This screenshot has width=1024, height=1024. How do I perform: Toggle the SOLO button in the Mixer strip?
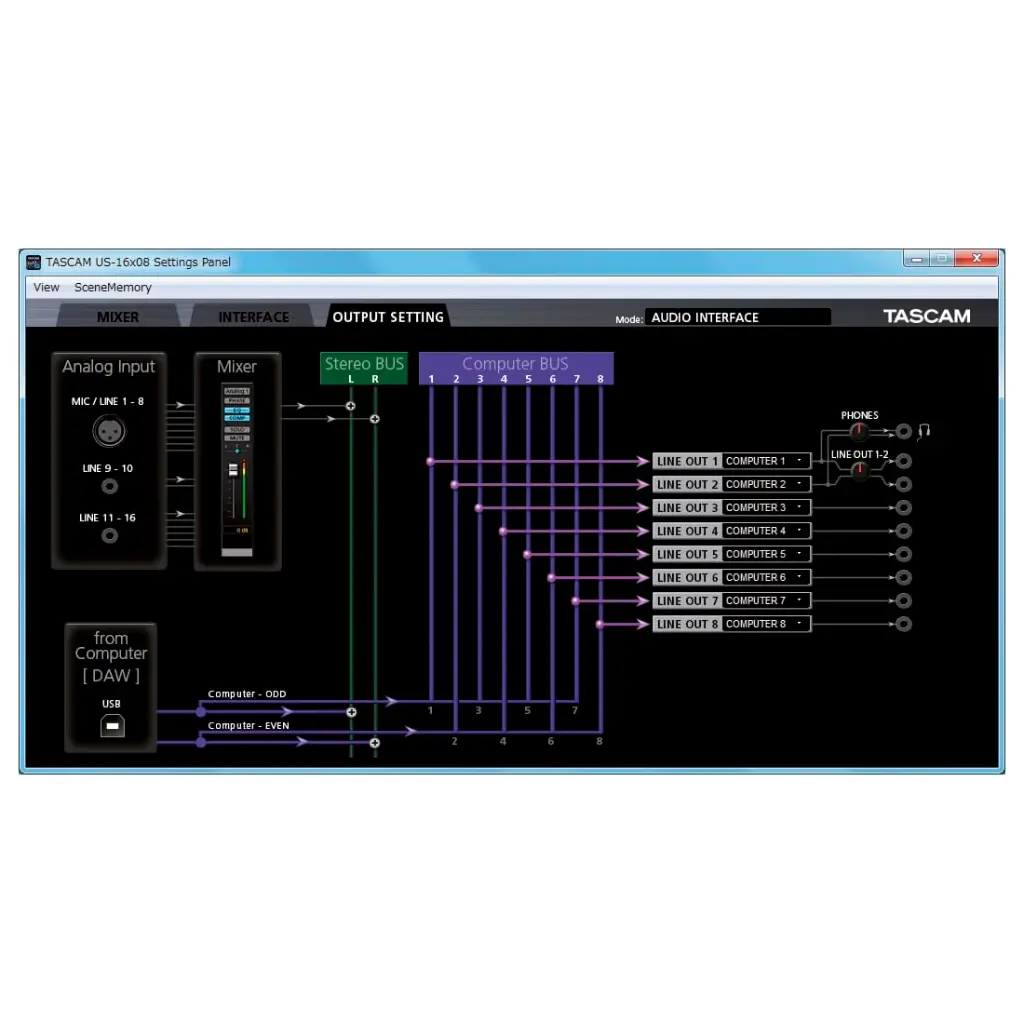point(236,429)
